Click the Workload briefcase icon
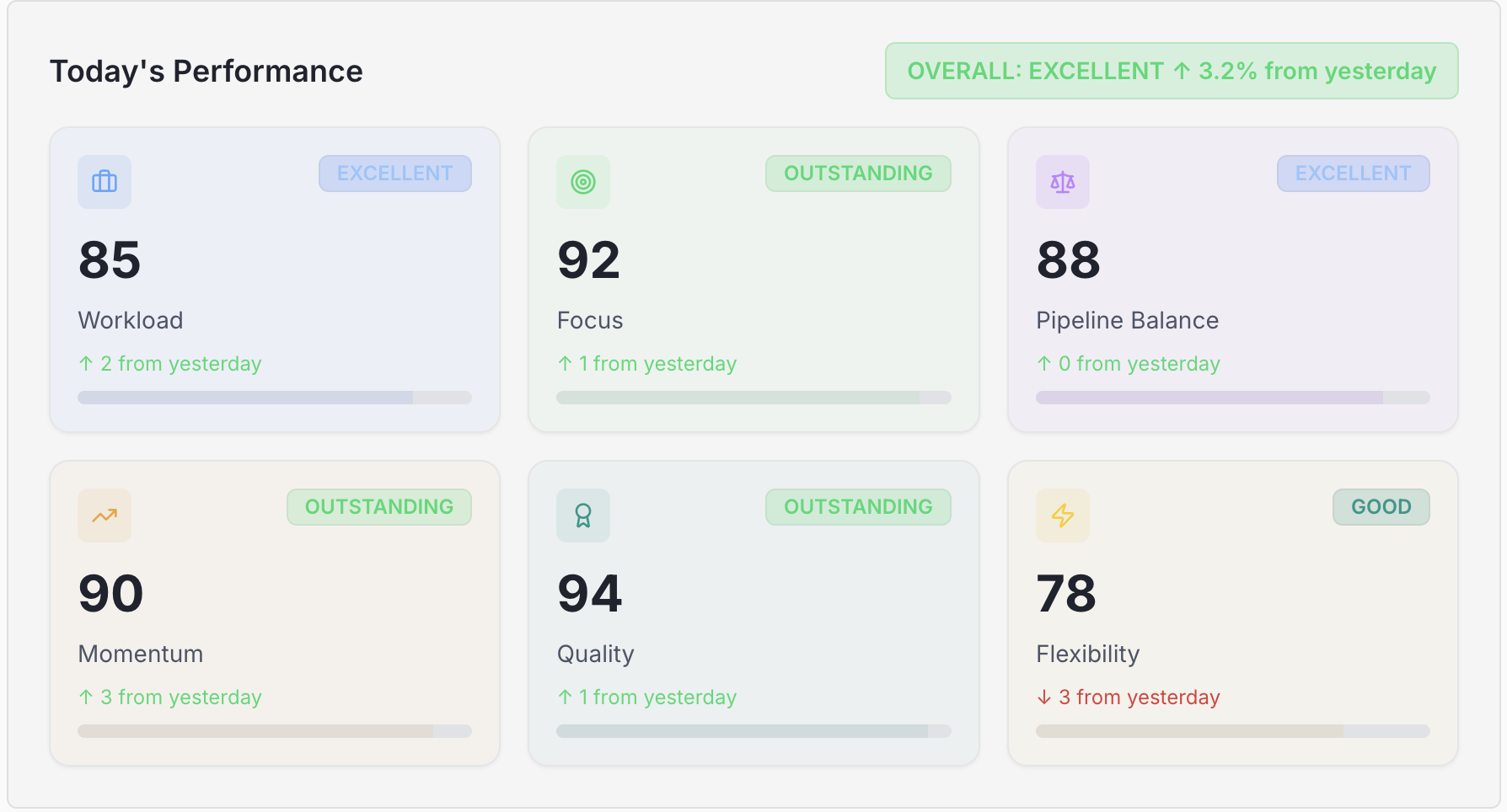Viewport: 1507px width, 812px height. (x=105, y=182)
